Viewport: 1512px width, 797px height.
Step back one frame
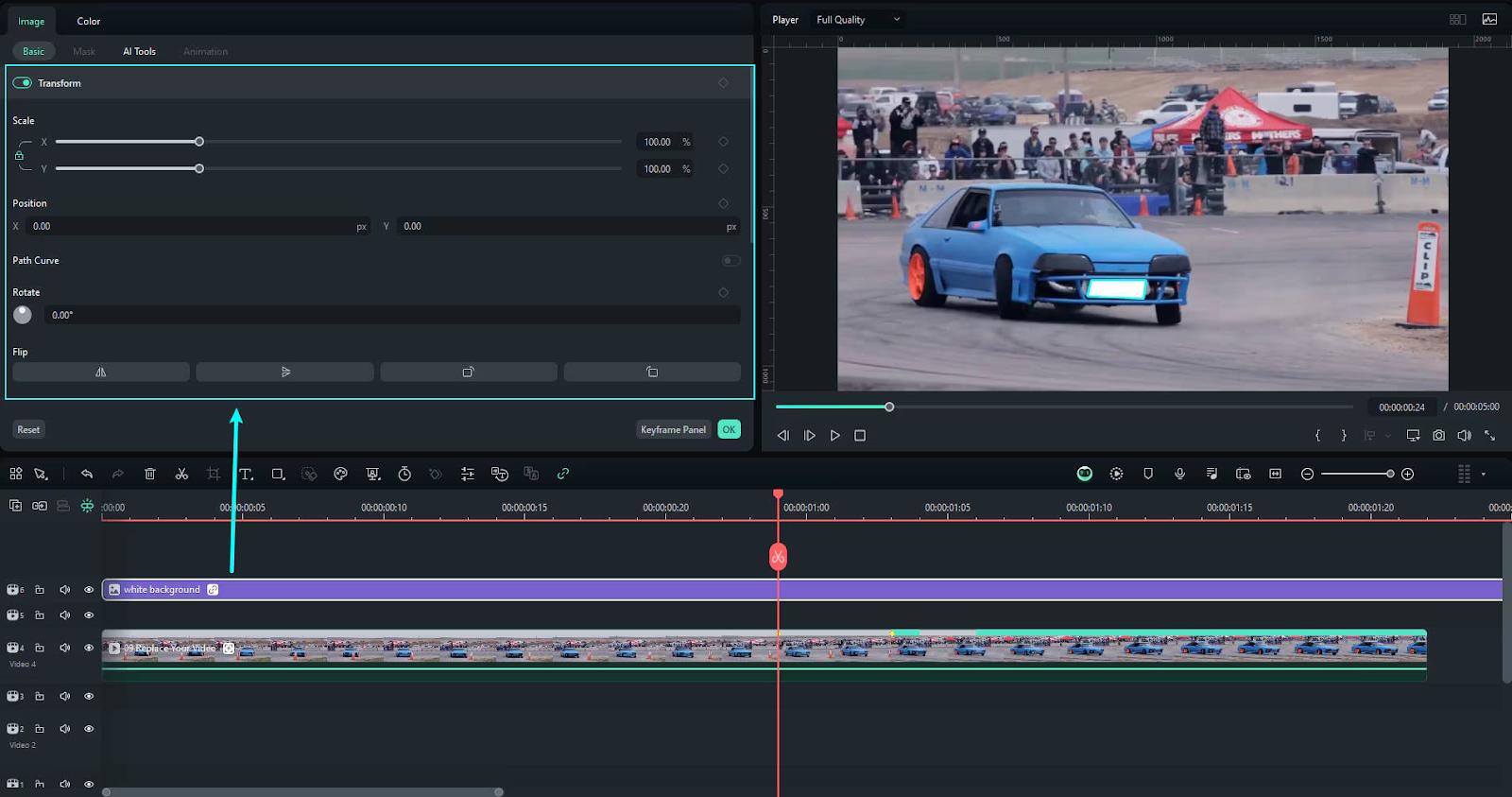point(782,436)
